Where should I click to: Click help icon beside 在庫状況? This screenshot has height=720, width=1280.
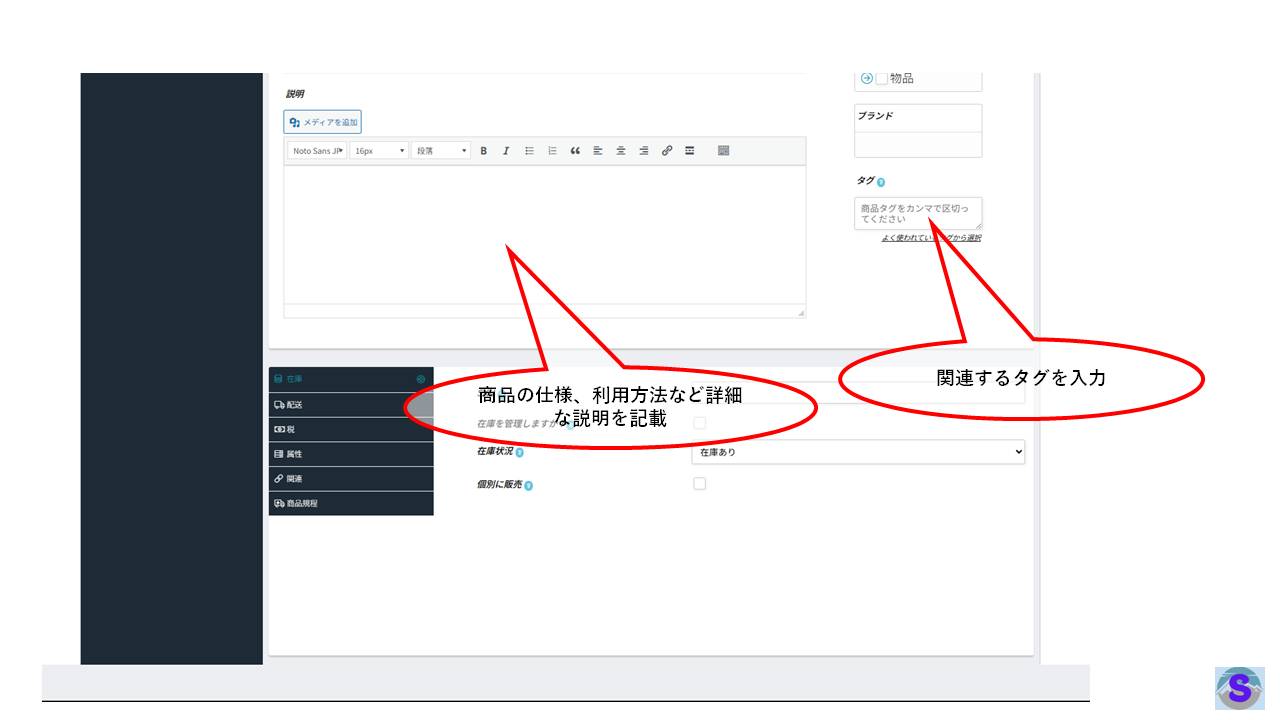519,453
